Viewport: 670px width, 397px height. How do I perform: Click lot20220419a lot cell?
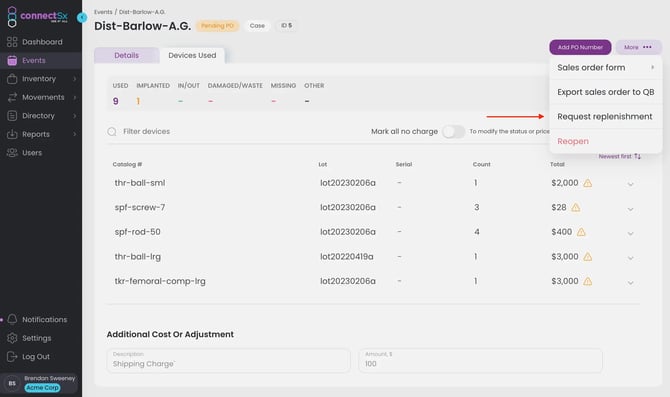coord(347,257)
